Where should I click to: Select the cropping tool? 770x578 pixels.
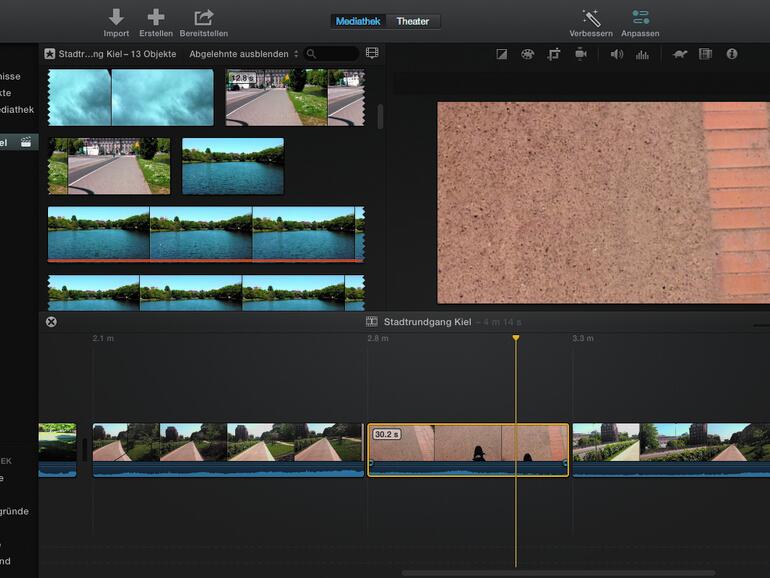553,54
